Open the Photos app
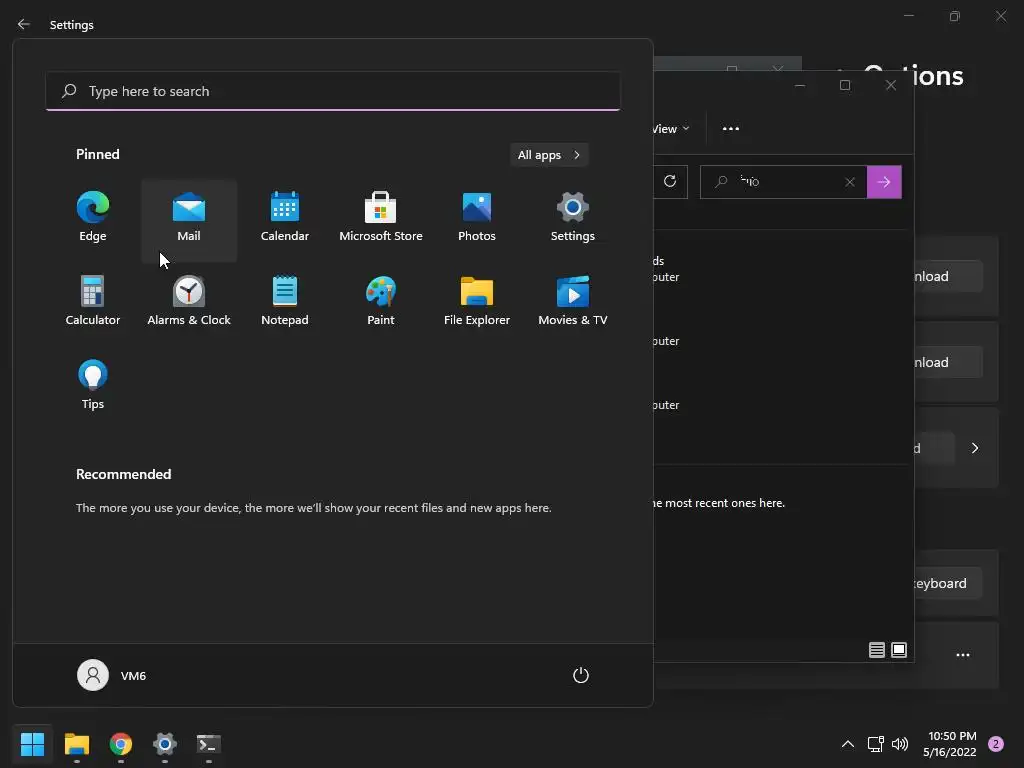Viewport: 1024px width, 768px height. point(477,217)
